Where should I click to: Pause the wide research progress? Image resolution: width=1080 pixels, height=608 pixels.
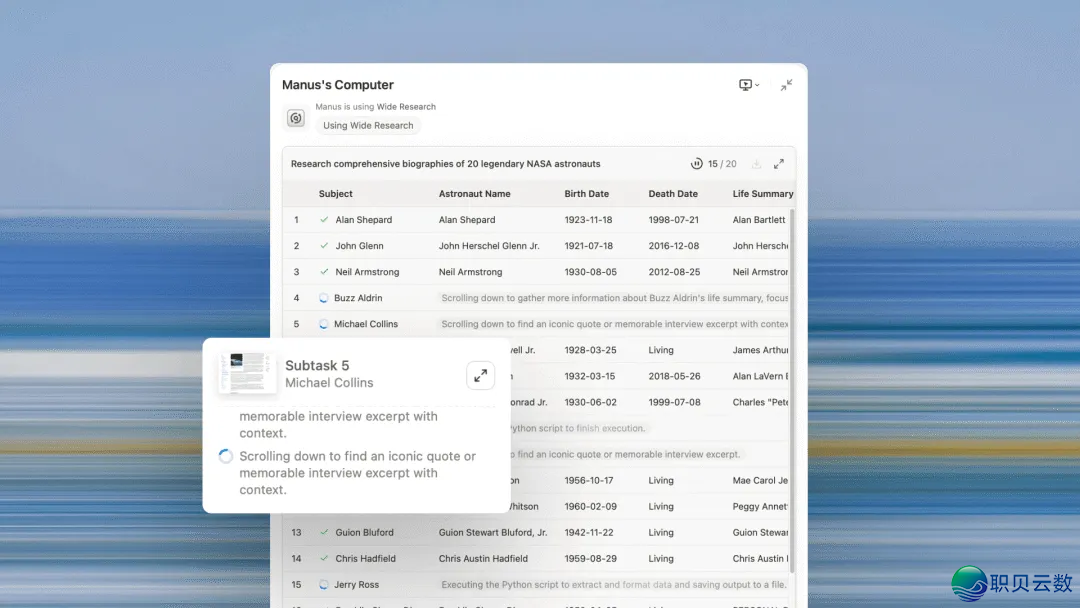tap(697, 164)
